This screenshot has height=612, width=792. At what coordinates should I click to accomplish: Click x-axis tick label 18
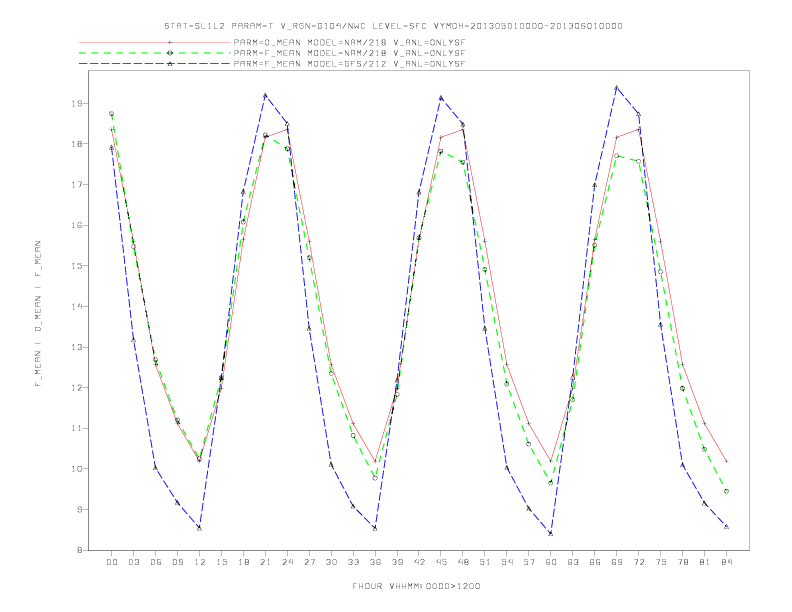[x=243, y=562]
